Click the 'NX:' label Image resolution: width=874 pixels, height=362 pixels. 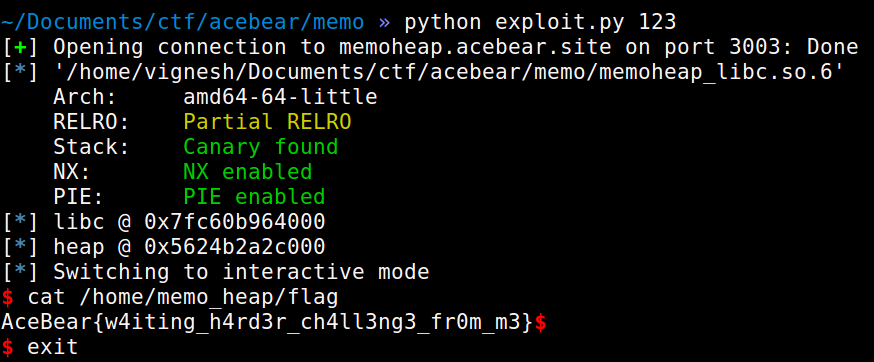tap(72, 172)
